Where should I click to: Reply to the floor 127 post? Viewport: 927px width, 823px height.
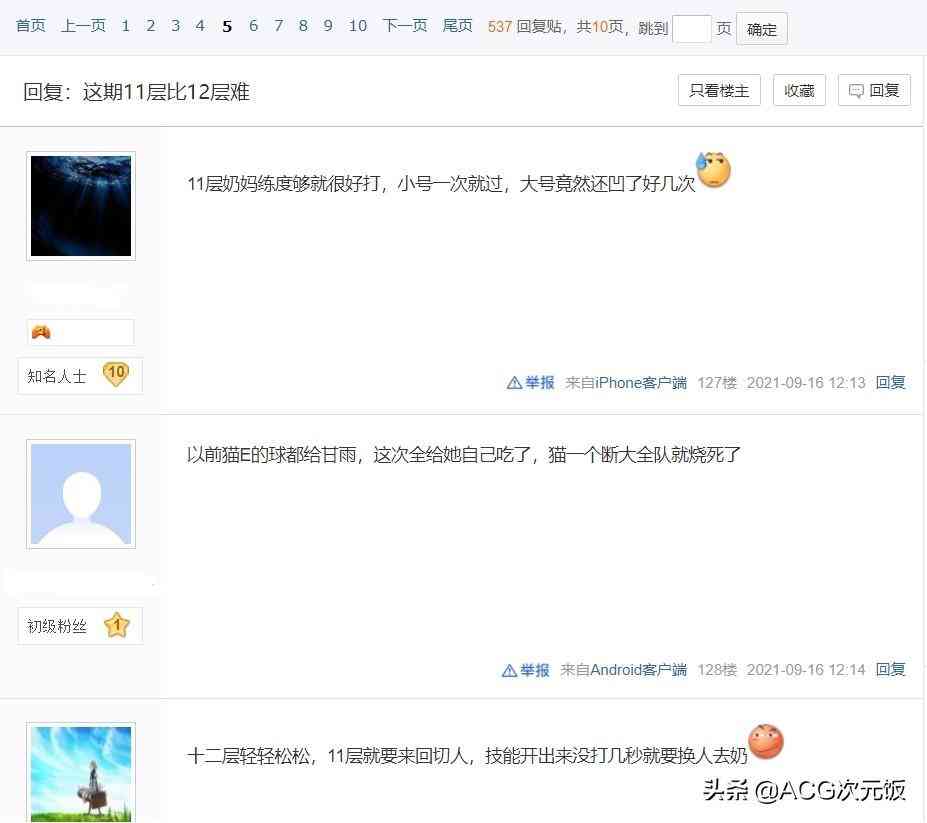(890, 383)
